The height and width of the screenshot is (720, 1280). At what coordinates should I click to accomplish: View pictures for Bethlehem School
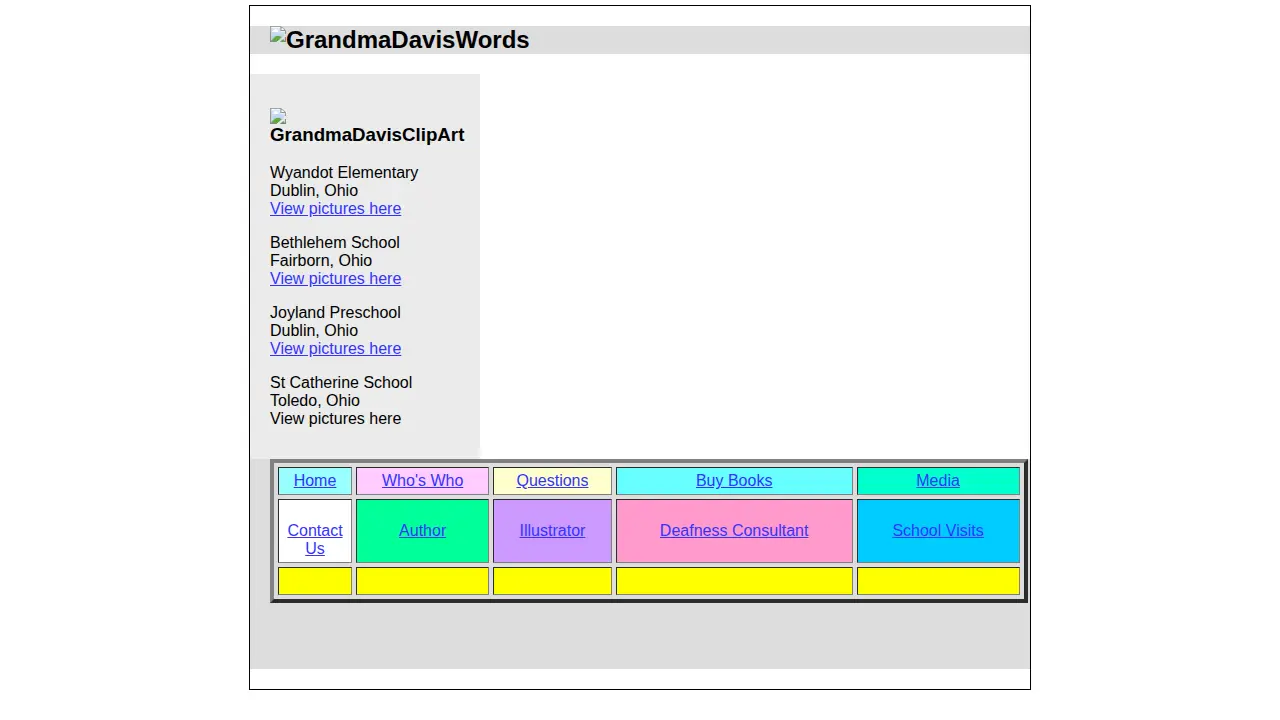pyautogui.click(x=335, y=279)
